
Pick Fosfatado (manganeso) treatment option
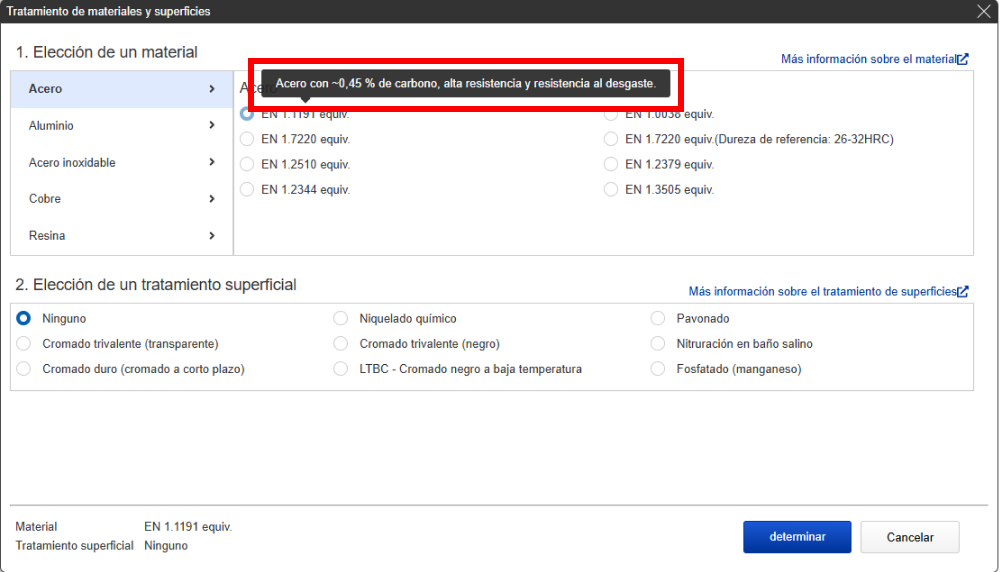click(657, 369)
